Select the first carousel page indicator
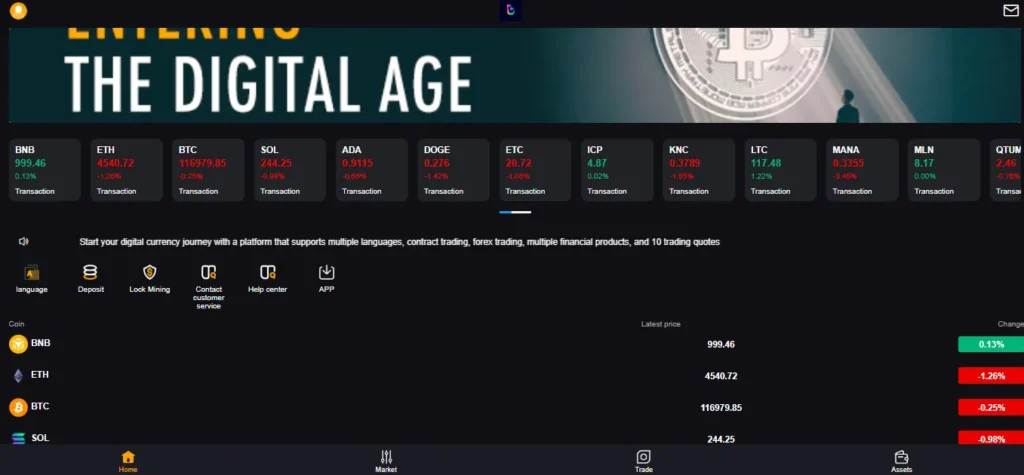Screen dimensions: 1024x475 505,212
